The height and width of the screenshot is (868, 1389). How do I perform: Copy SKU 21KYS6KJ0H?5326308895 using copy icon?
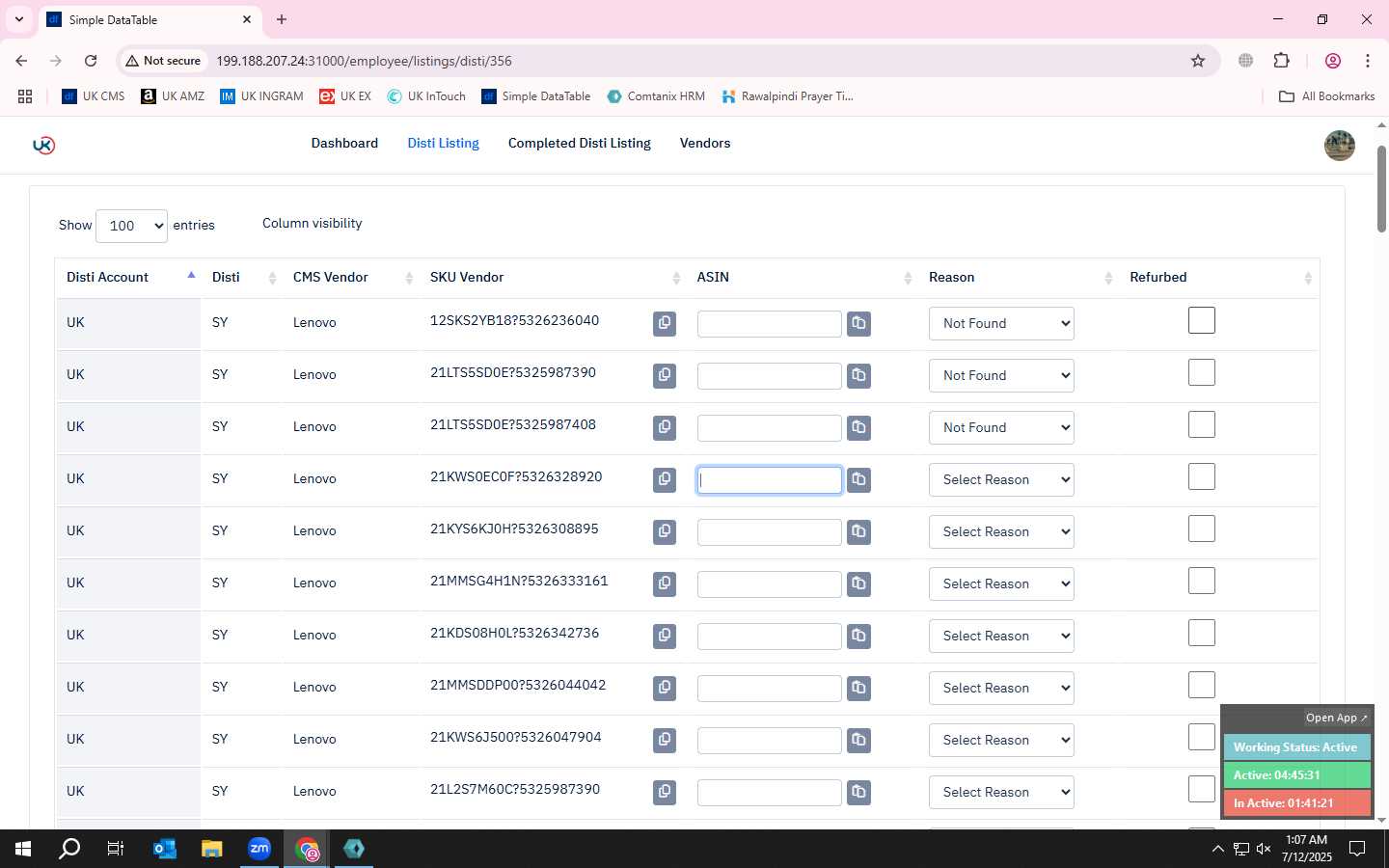pos(665,532)
